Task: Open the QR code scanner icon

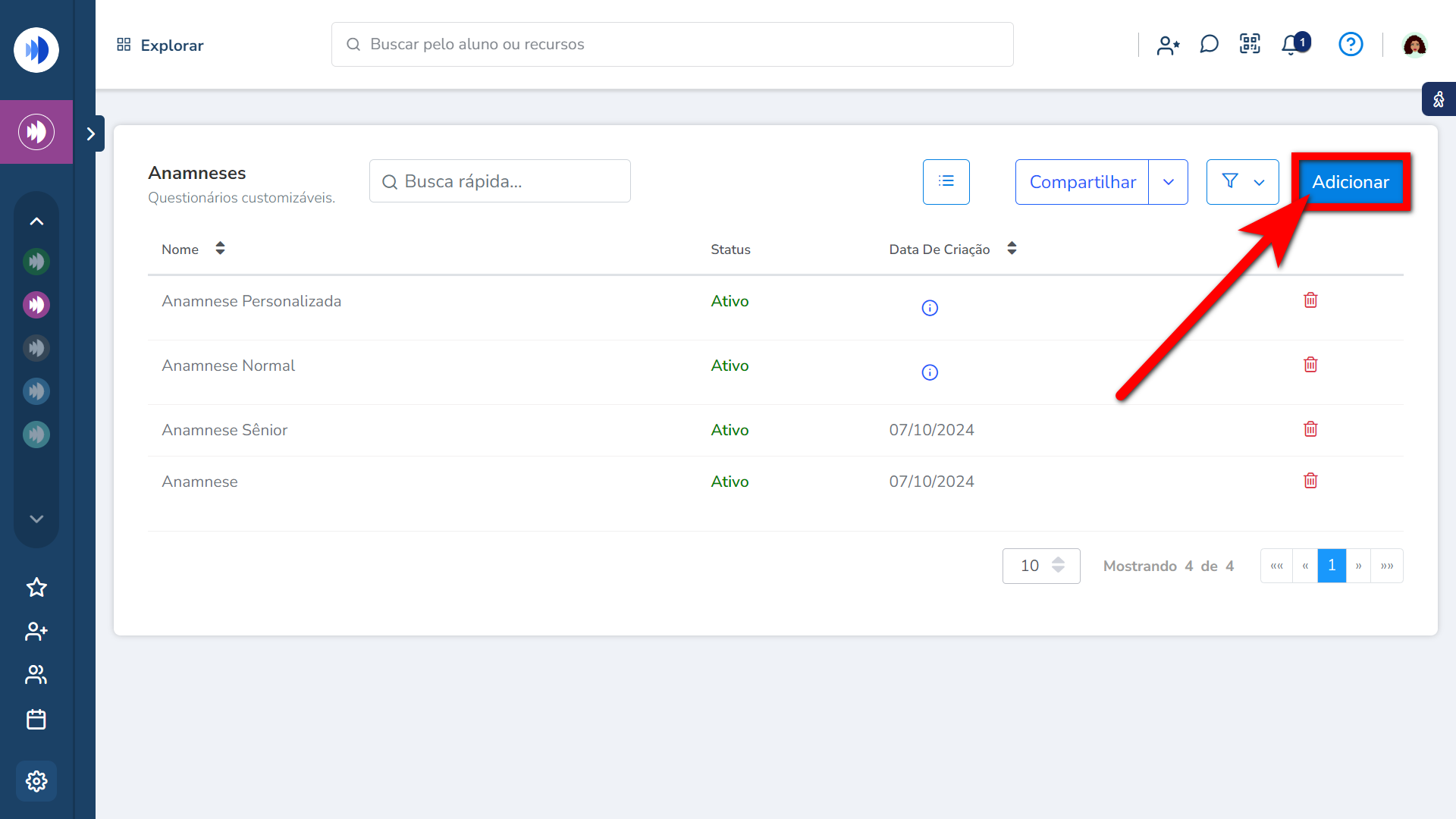Action: click(x=1250, y=44)
